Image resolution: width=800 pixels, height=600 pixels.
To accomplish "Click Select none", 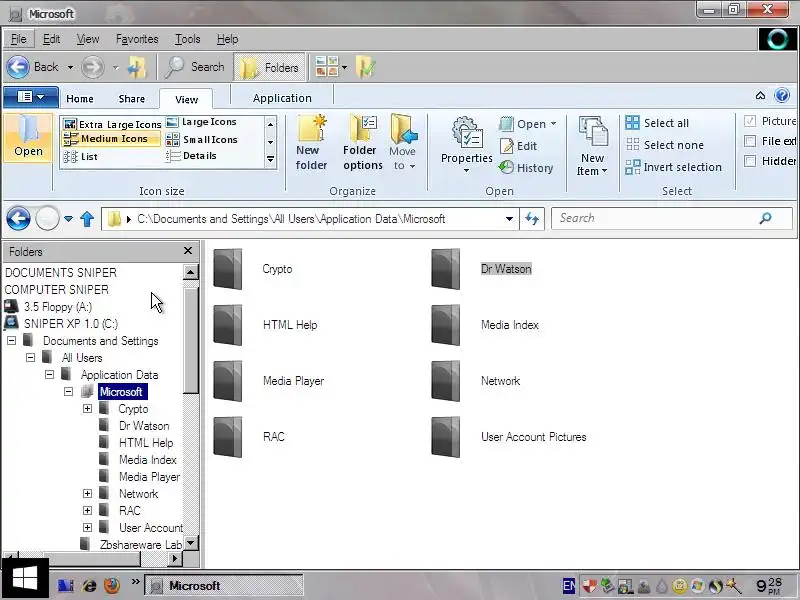I will click(x=665, y=145).
